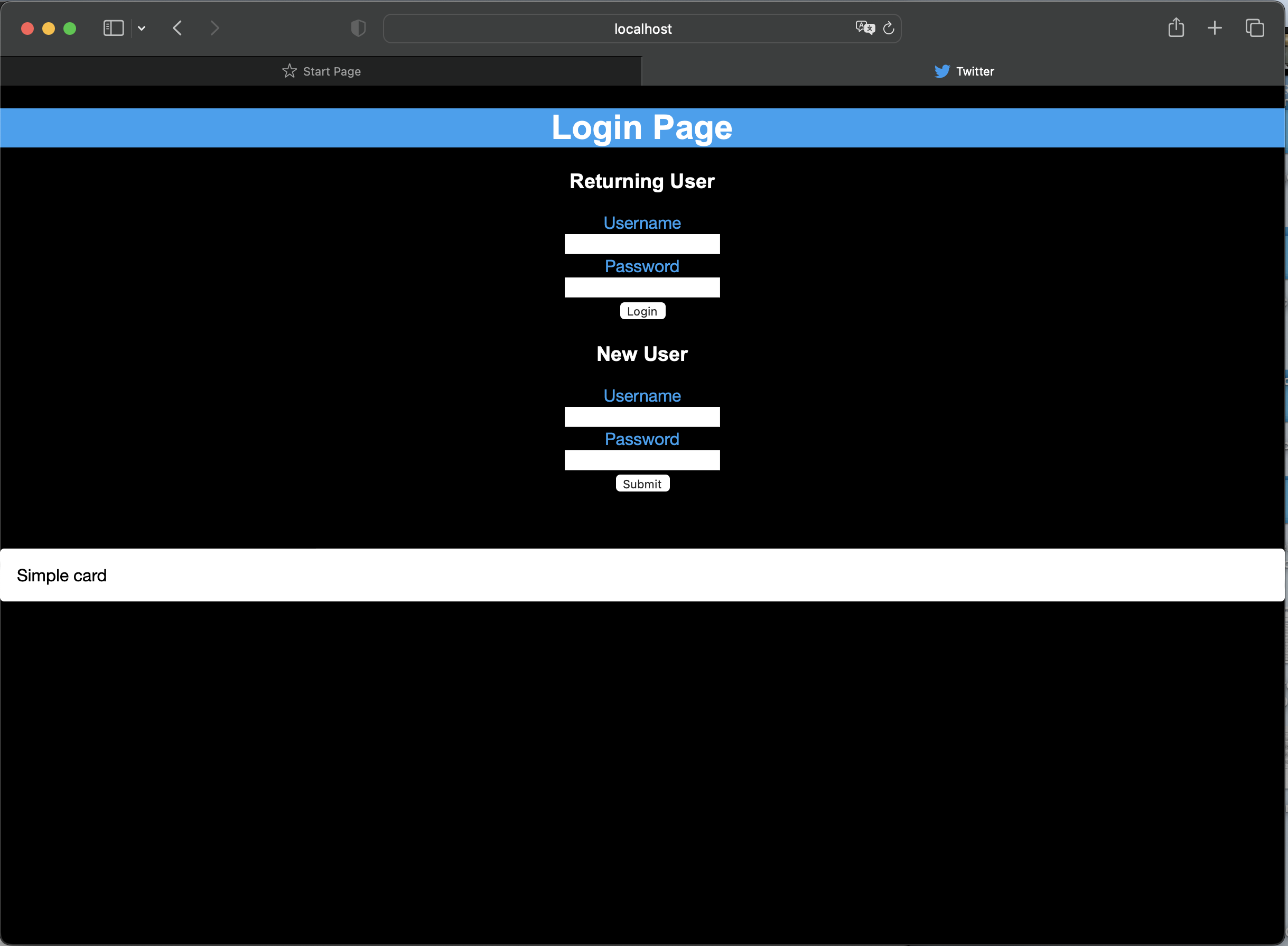Click the New User password field
The image size is (1288, 946).
click(x=642, y=460)
